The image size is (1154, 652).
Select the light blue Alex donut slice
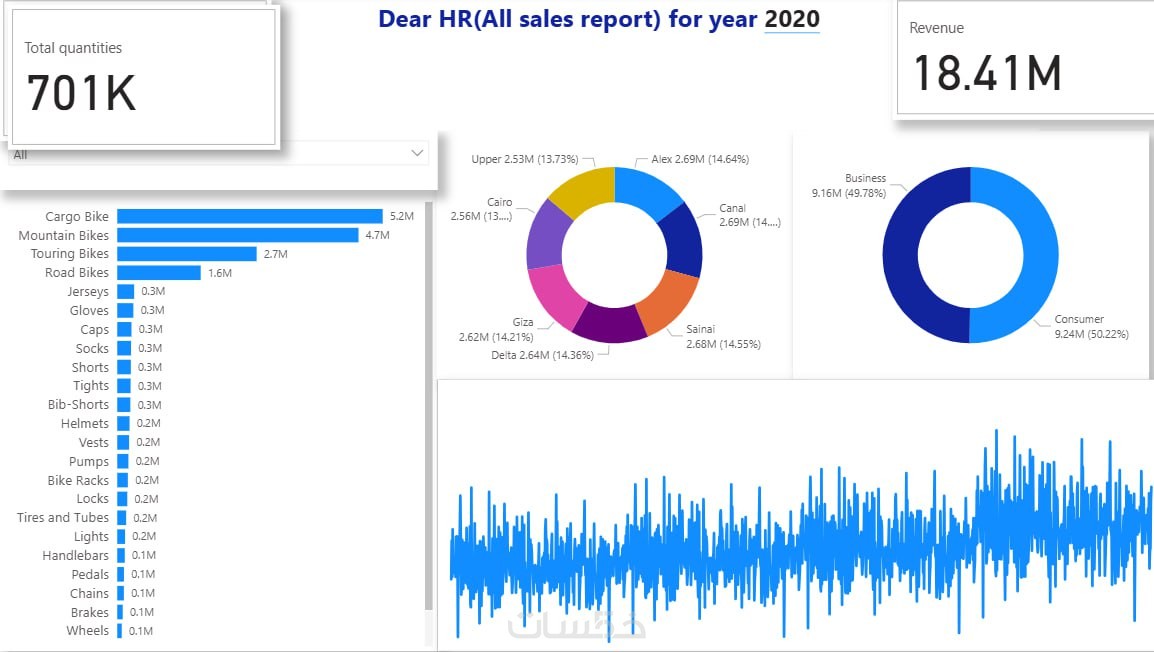click(x=645, y=189)
